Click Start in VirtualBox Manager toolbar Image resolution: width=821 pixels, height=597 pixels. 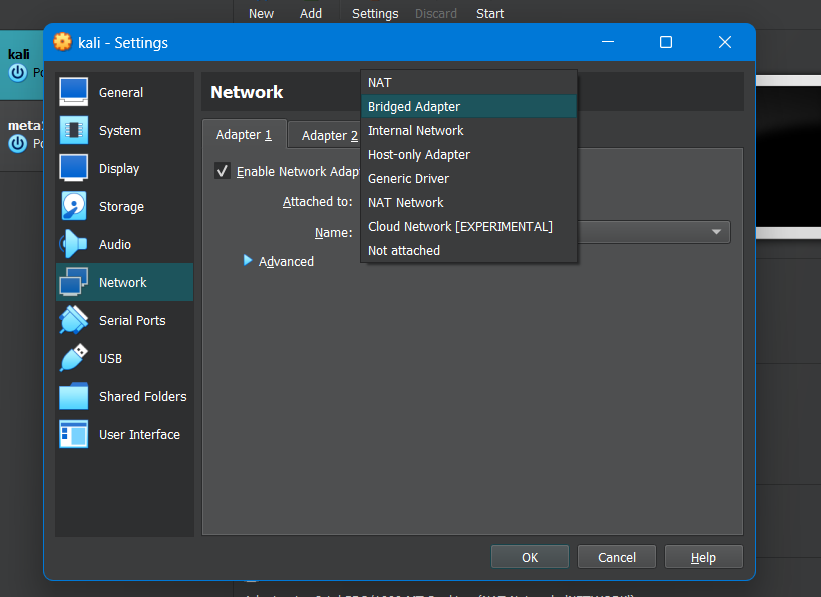[x=490, y=14]
